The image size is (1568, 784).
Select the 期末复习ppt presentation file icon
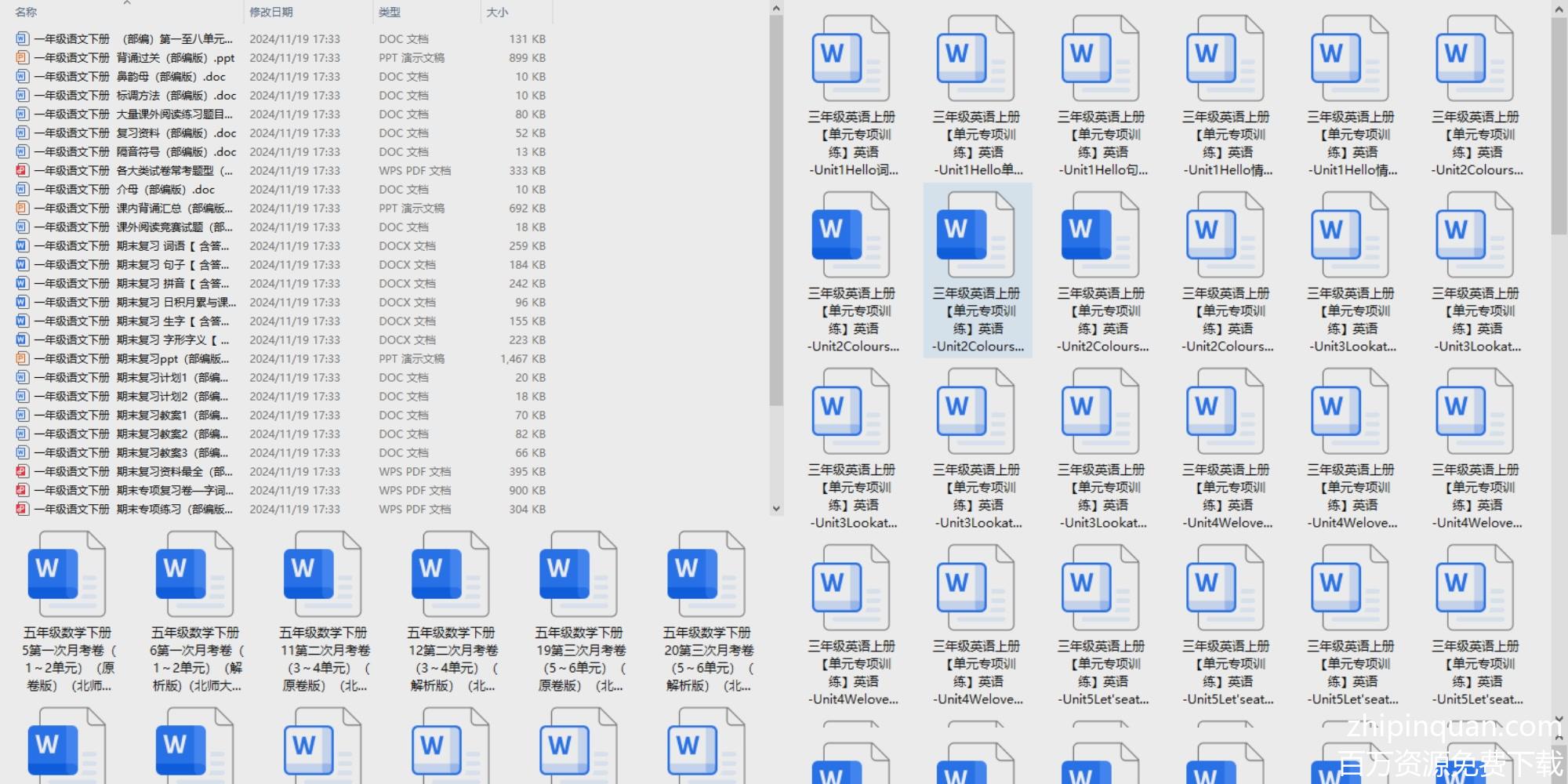click(x=22, y=359)
